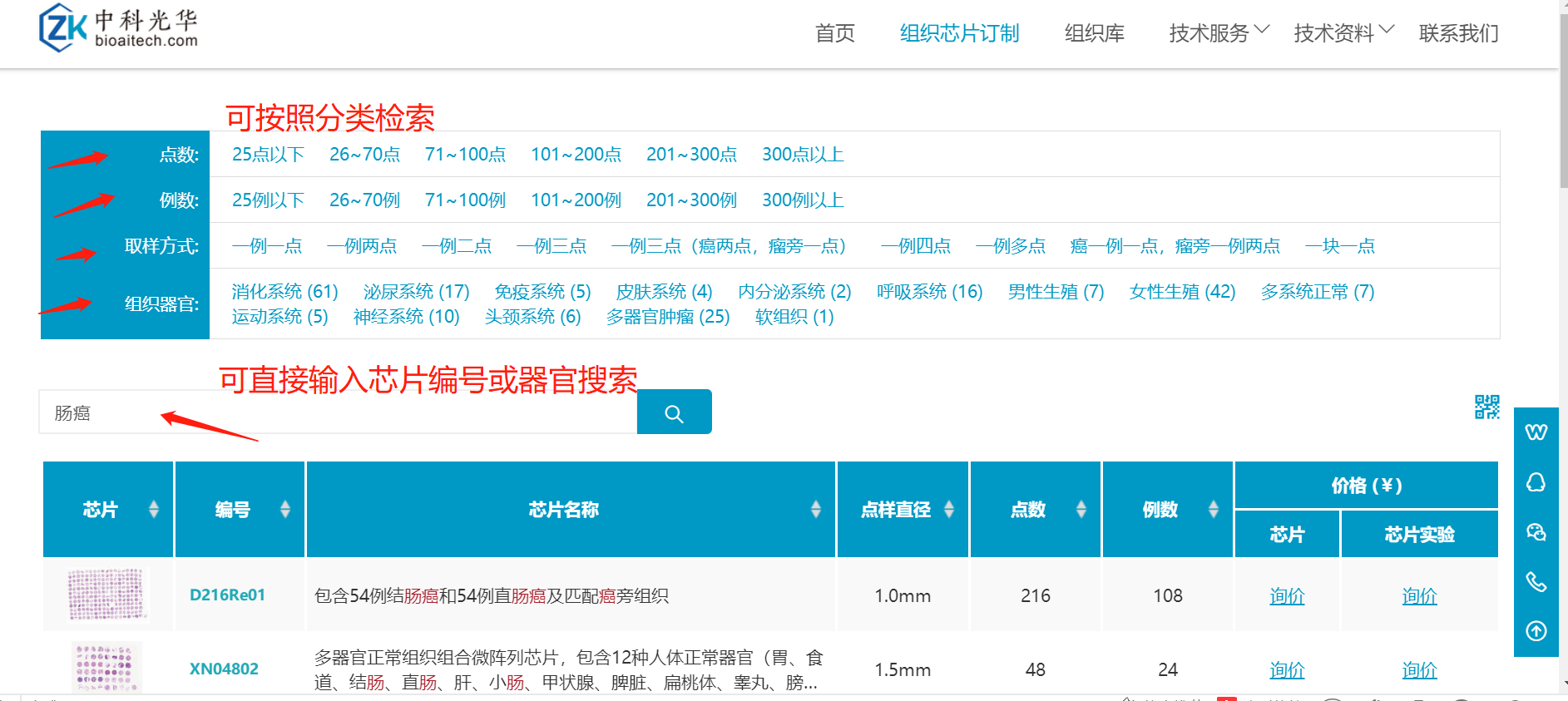
Task: Filter organ 免疫系统 (5)
Action: pos(542,292)
